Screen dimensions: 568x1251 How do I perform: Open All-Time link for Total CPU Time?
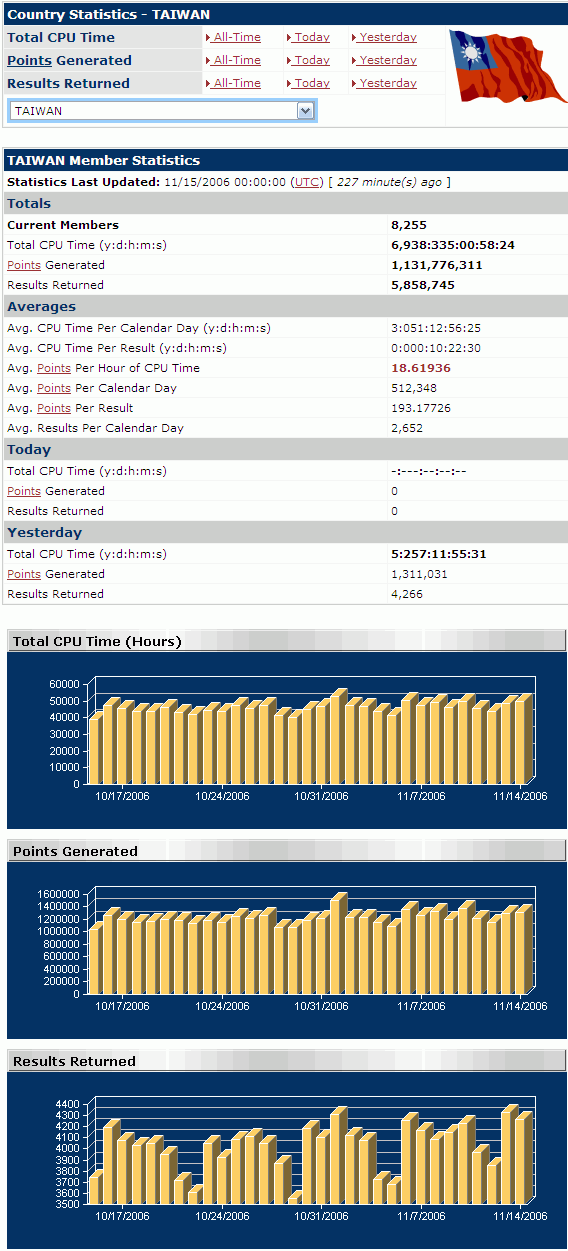point(233,37)
